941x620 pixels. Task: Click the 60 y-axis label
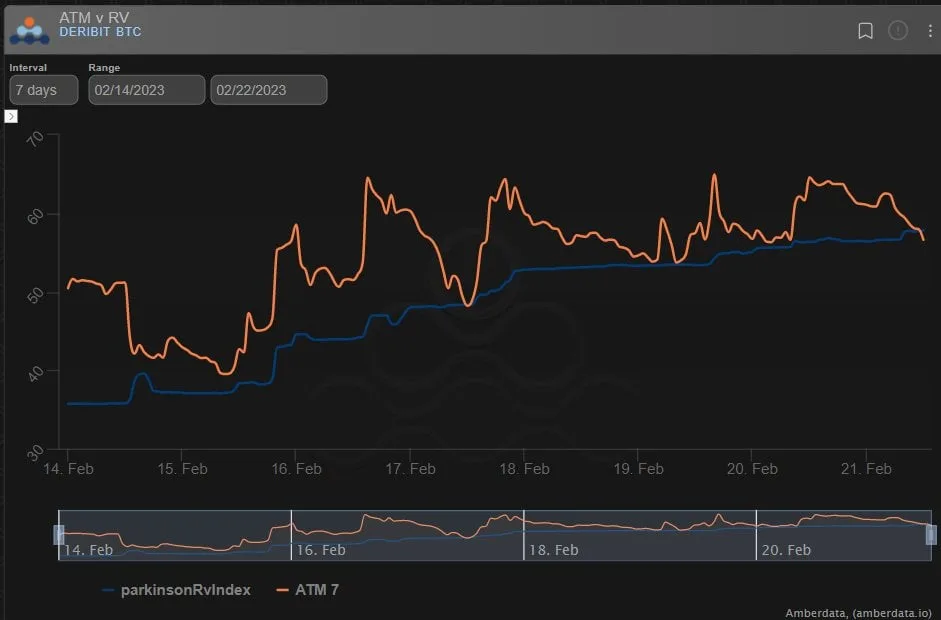35,216
